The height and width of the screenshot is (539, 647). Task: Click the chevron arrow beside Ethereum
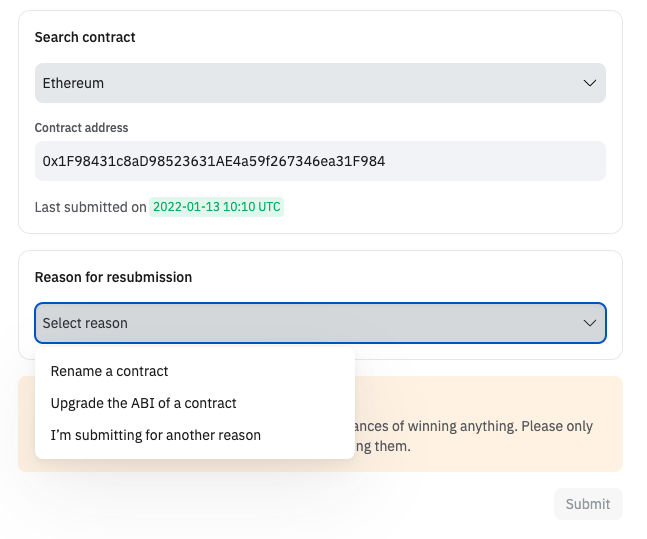point(590,83)
